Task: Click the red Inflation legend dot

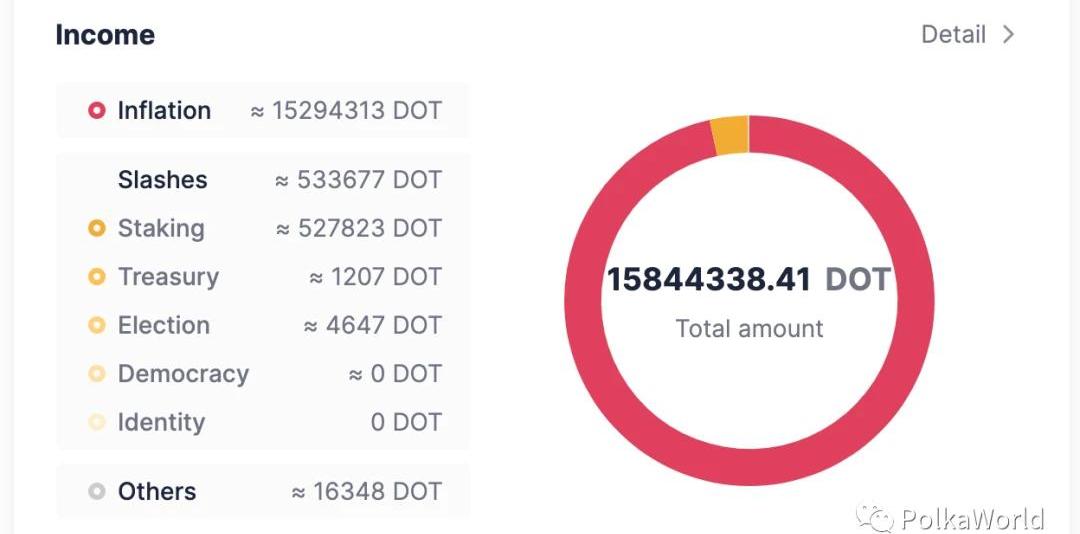Action: 97,110
